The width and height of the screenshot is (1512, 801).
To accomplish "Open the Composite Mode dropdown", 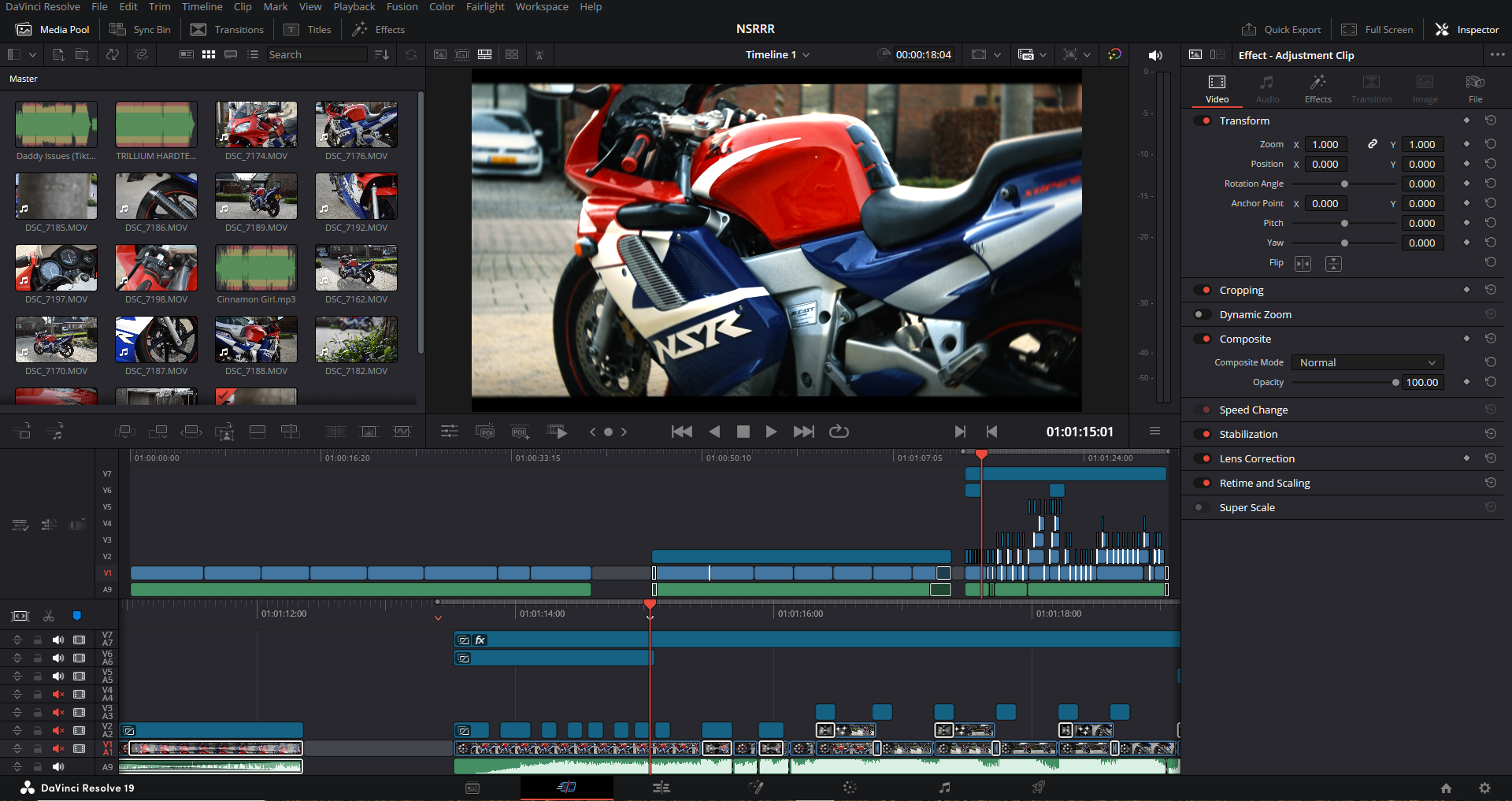I will (1368, 362).
